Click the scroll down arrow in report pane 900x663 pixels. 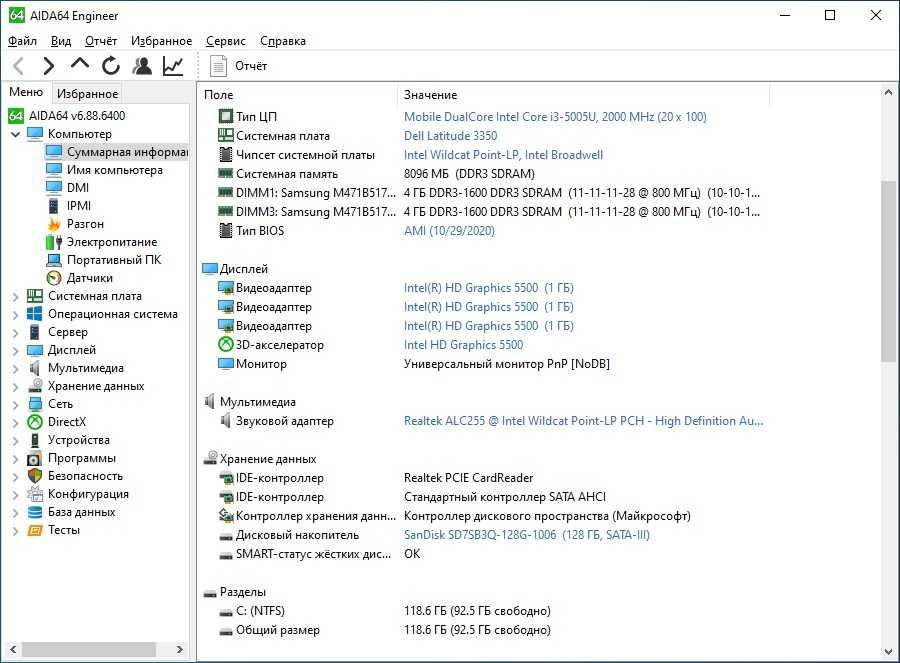coord(888,652)
